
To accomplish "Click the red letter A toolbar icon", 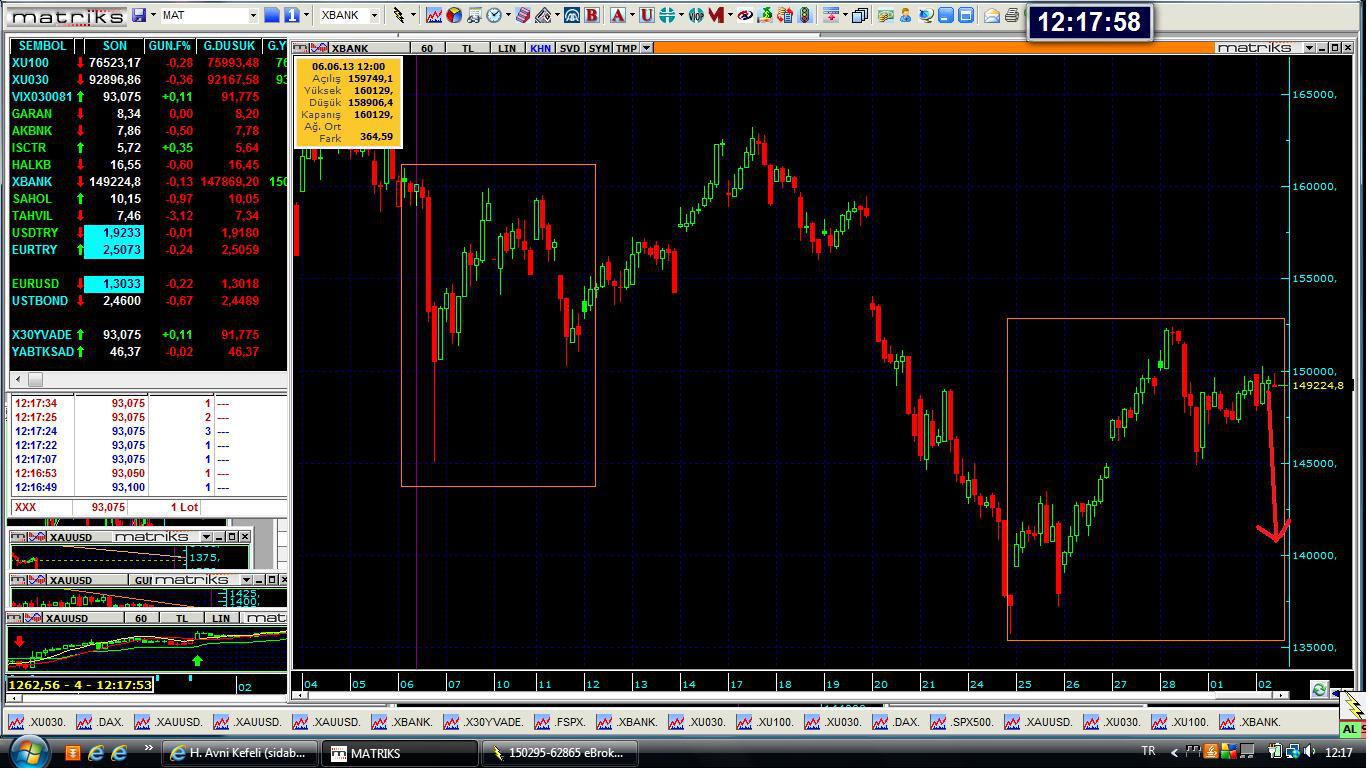I will (x=617, y=15).
